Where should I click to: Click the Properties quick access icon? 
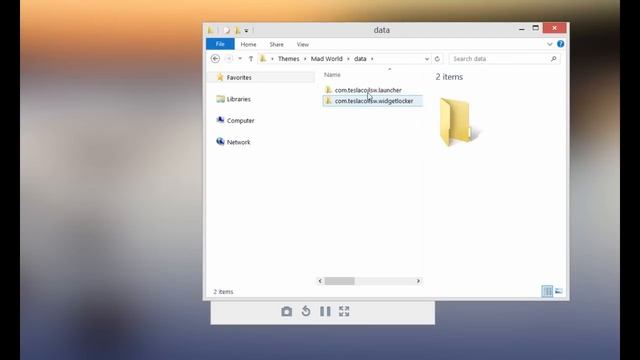pyautogui.click(x=227, y=30)
